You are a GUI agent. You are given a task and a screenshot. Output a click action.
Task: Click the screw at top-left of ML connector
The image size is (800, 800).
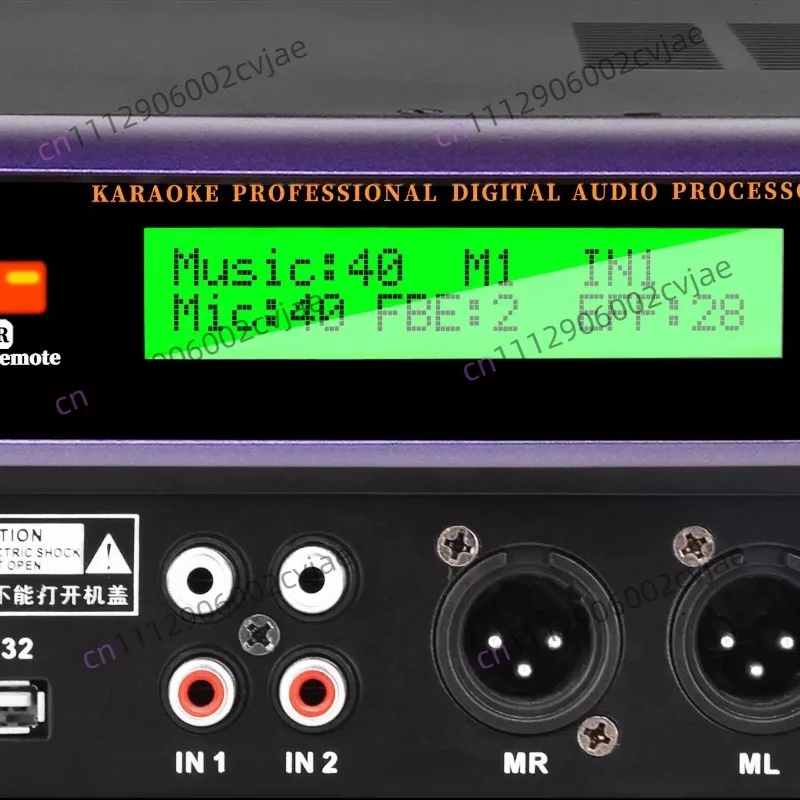[x=693, y=547]
